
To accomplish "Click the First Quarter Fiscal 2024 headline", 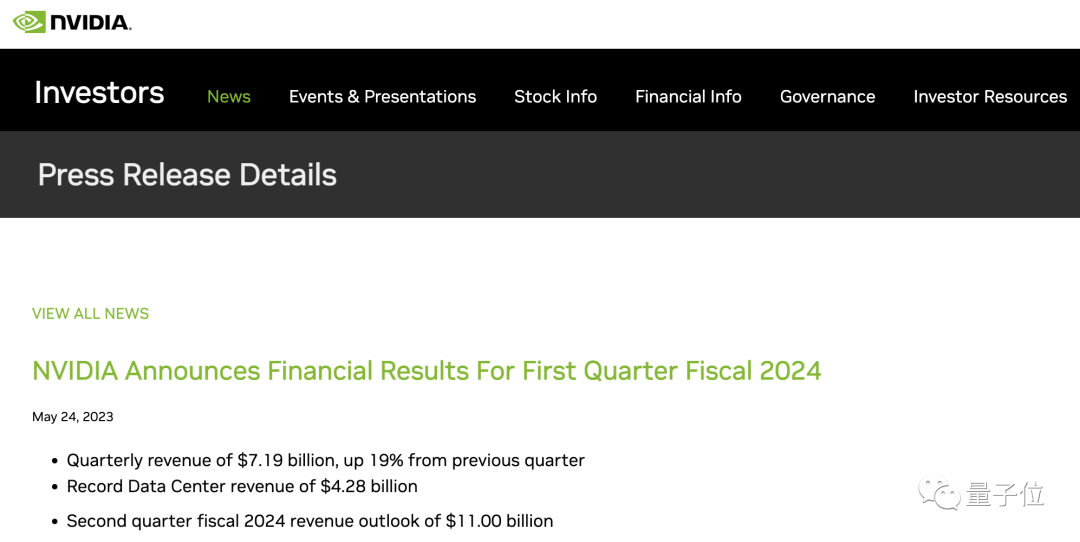I will point(426,371).
